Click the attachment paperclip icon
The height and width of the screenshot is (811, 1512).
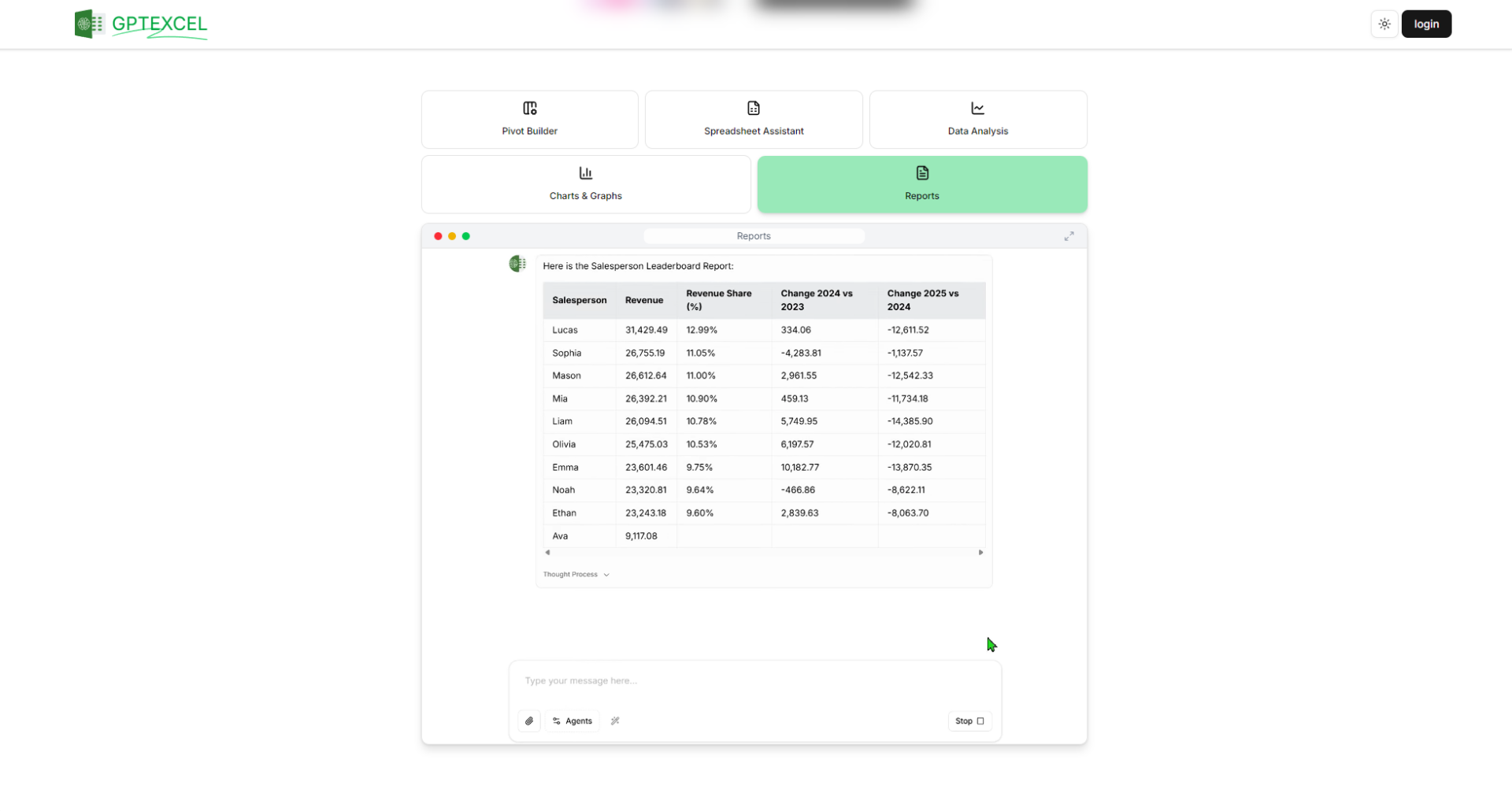[x=528, y=720]
